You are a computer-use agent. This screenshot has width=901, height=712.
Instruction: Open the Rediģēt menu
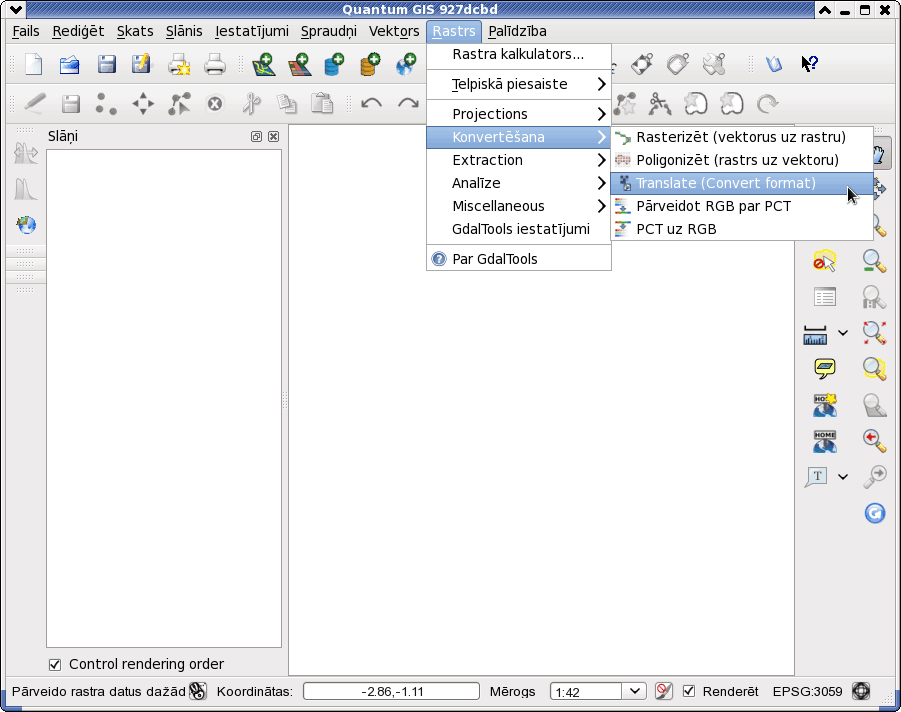coord(78,31)
